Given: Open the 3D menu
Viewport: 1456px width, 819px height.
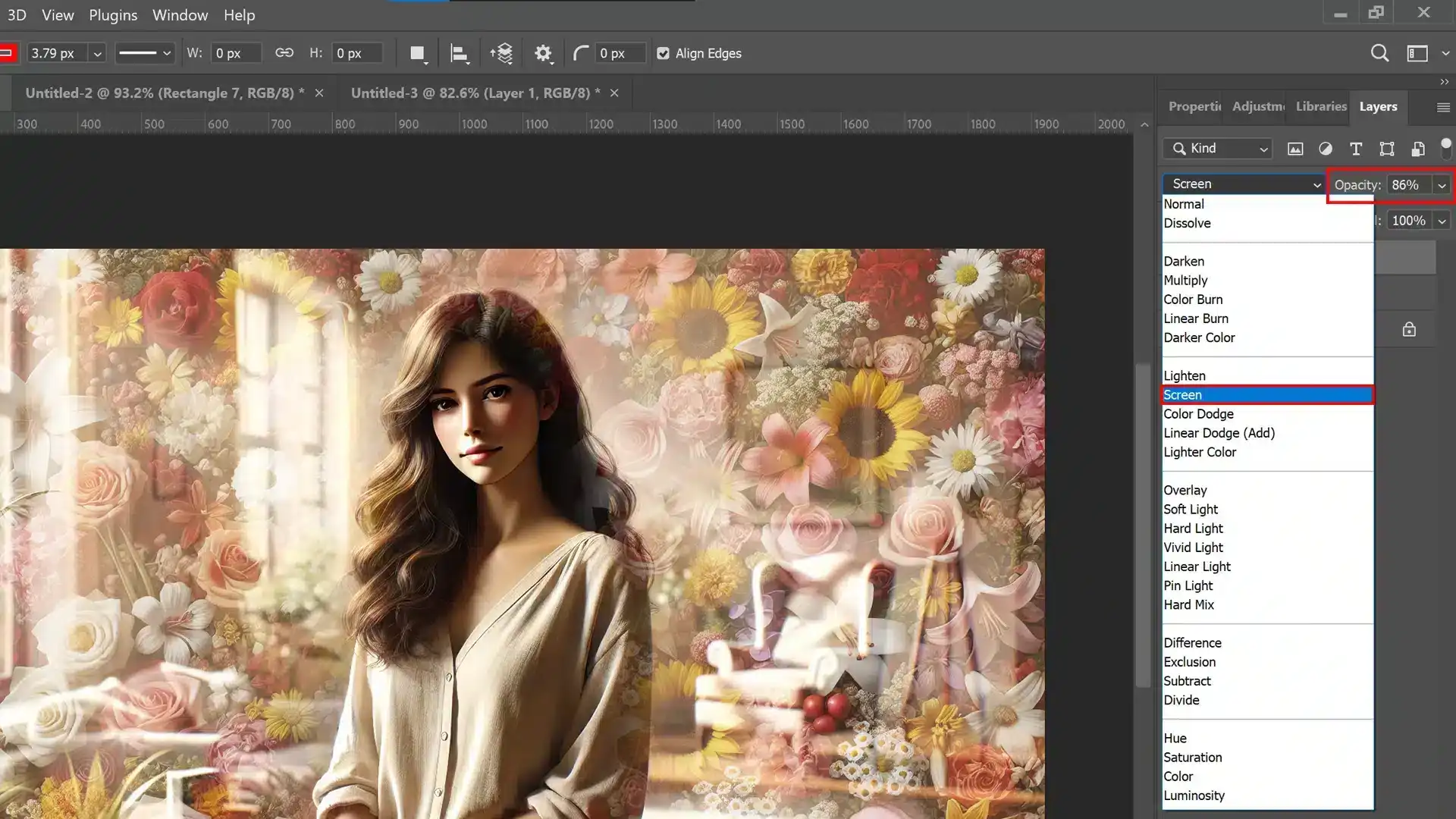Looking at the screenshot, I should [x=17, y=15].
